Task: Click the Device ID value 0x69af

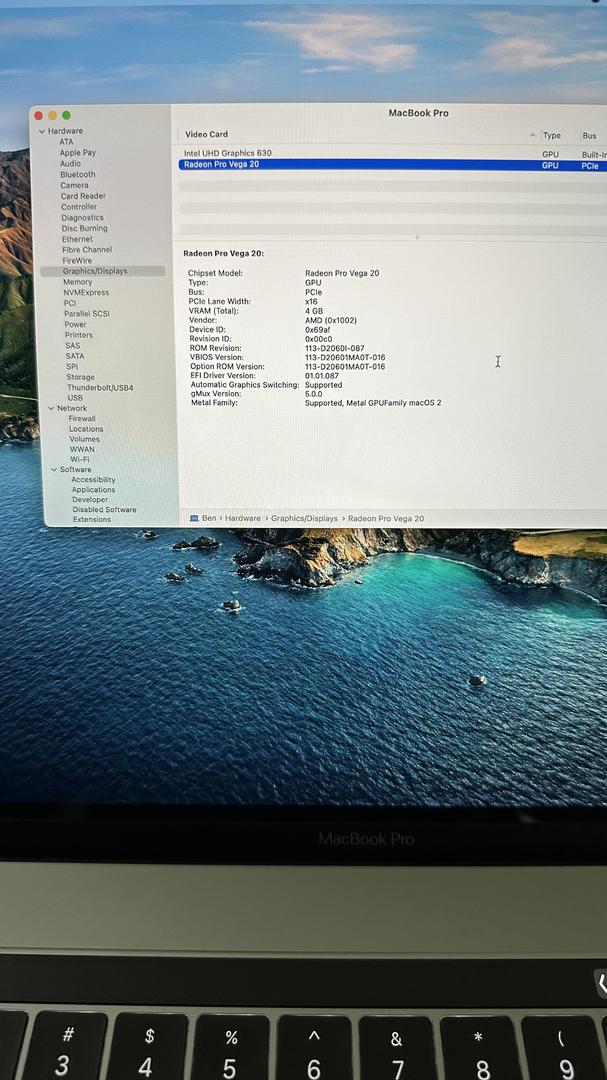Action: tap(319, 330)
